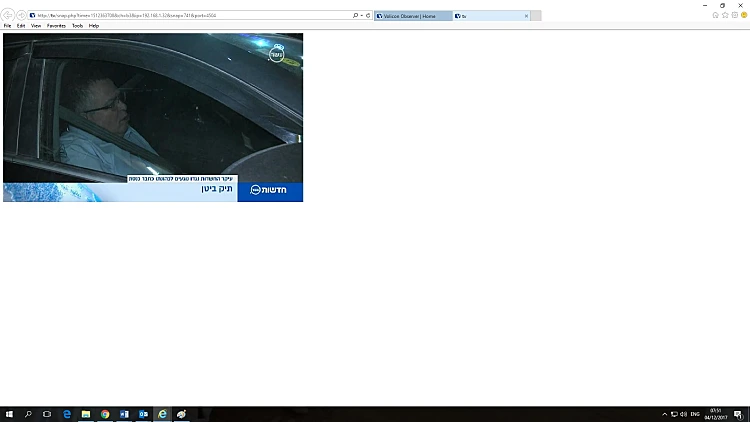Click the browser Forward arrow button

21,16
